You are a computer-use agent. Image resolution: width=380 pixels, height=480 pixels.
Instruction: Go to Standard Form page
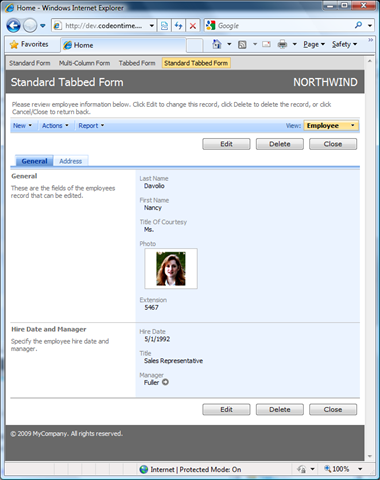coord(30,63)
